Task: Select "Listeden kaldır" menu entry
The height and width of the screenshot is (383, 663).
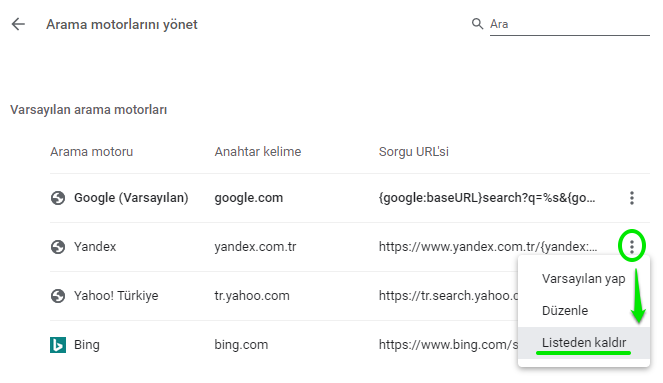Action: coord(584,343)
